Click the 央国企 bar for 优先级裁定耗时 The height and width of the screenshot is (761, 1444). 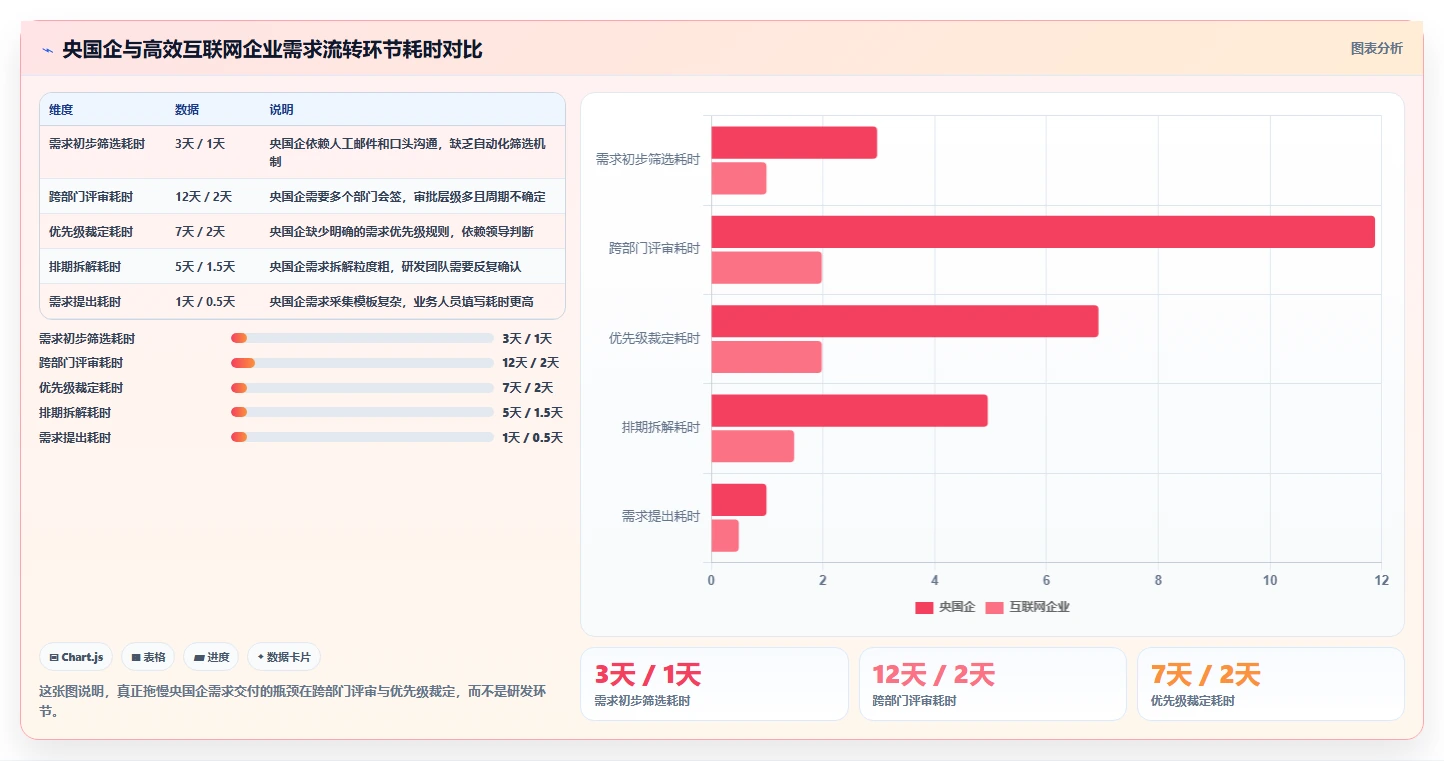tap(905, 321)
